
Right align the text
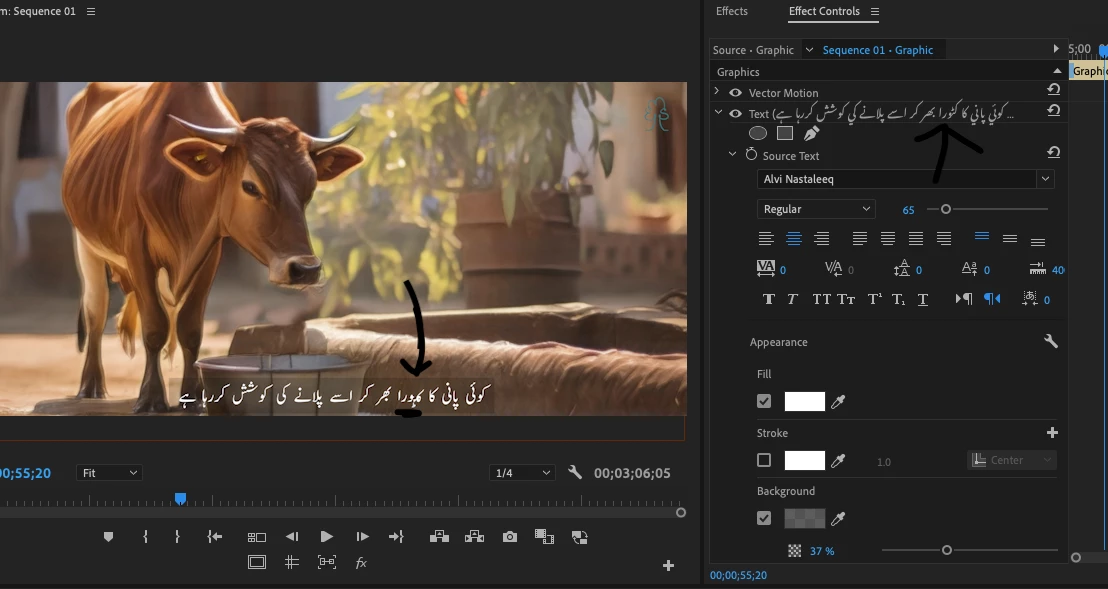pos(821,239)
